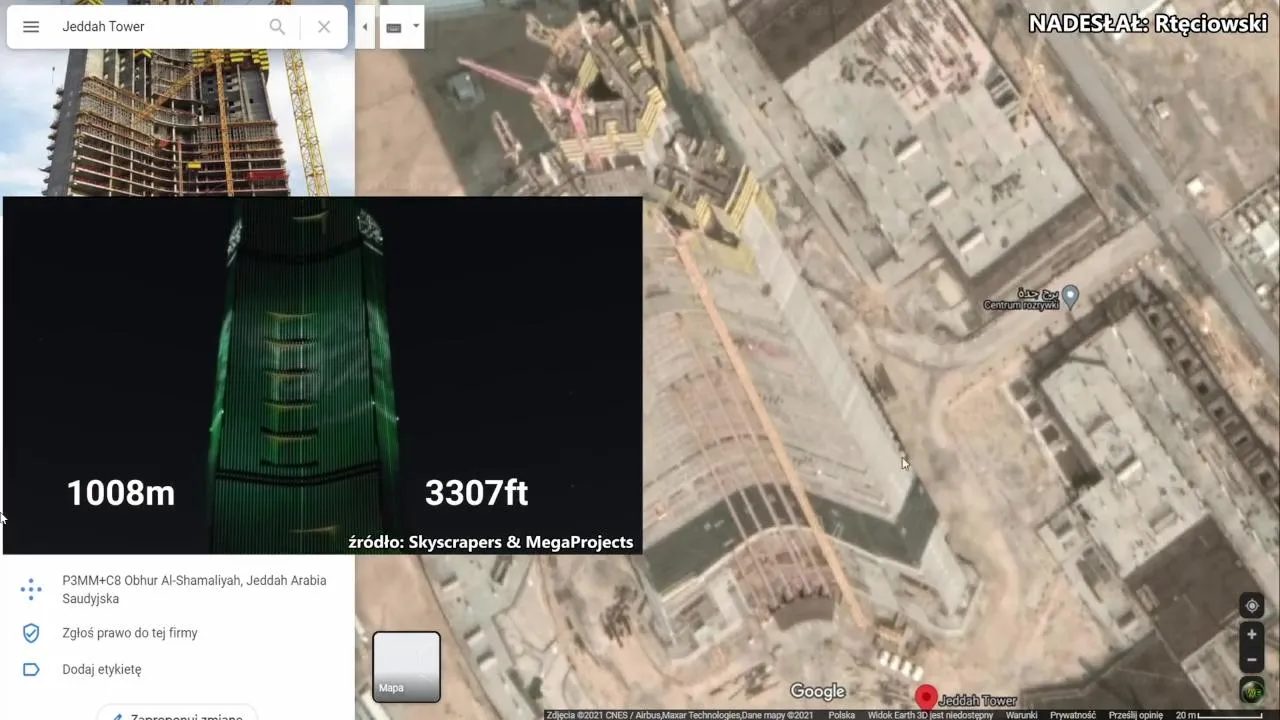This screenshot has width=1280, height=720.
Task: Open the 'Prywatność' privacy link
Action: pyautogui.click(x=1072, y=715)
